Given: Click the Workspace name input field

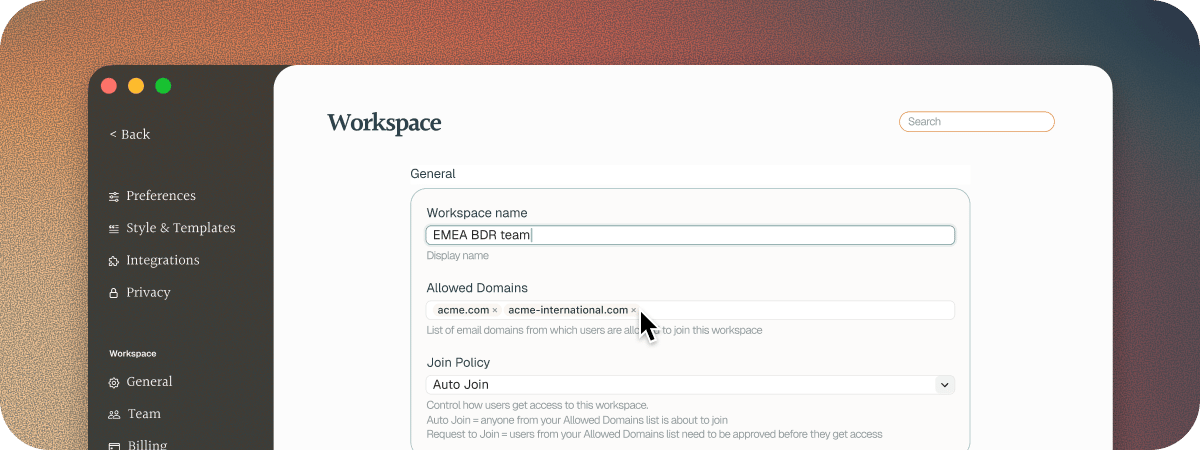Looking at the screenshot, I should click(x=690, y=235).
